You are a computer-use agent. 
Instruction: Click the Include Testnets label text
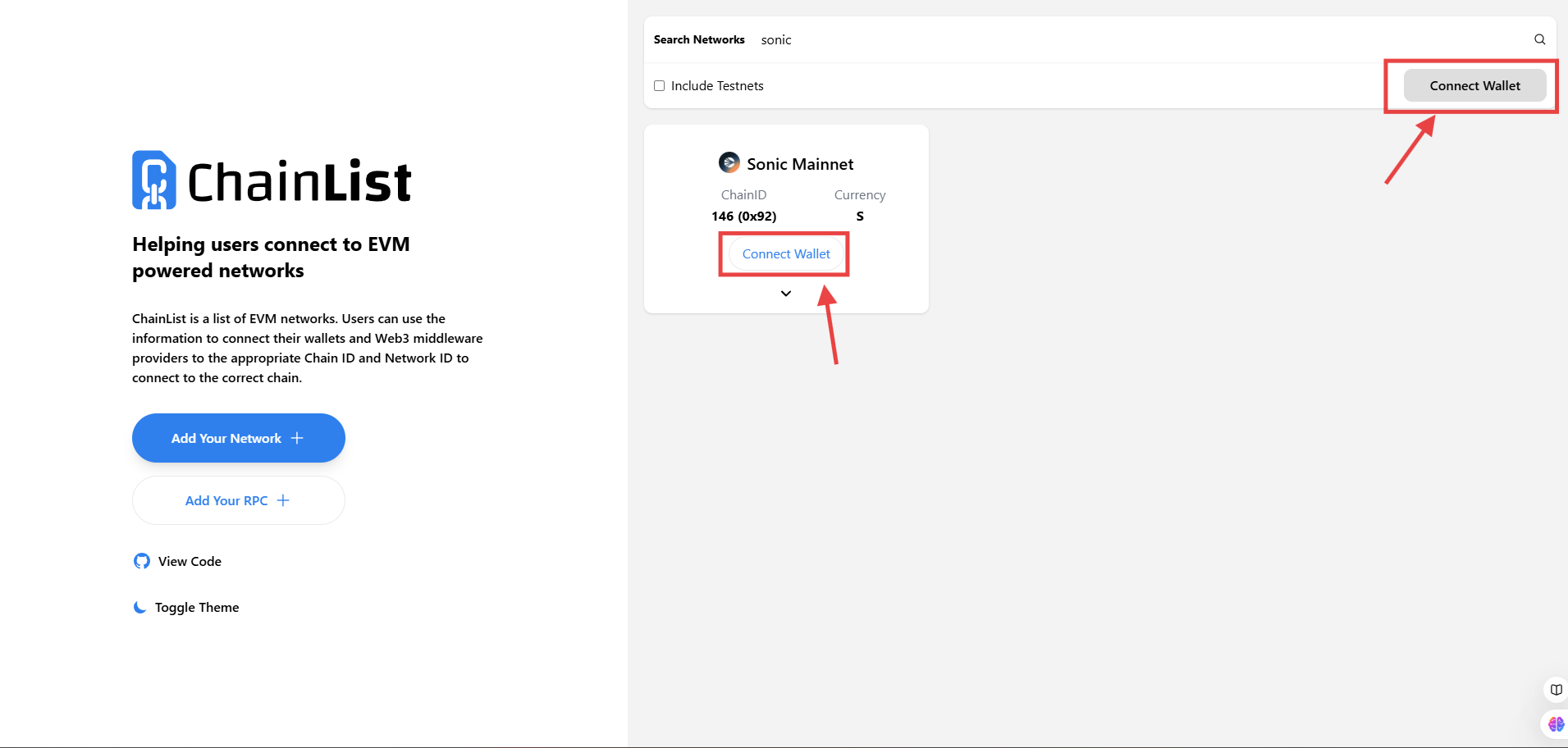pyautogui.click(x=717, y=86)
